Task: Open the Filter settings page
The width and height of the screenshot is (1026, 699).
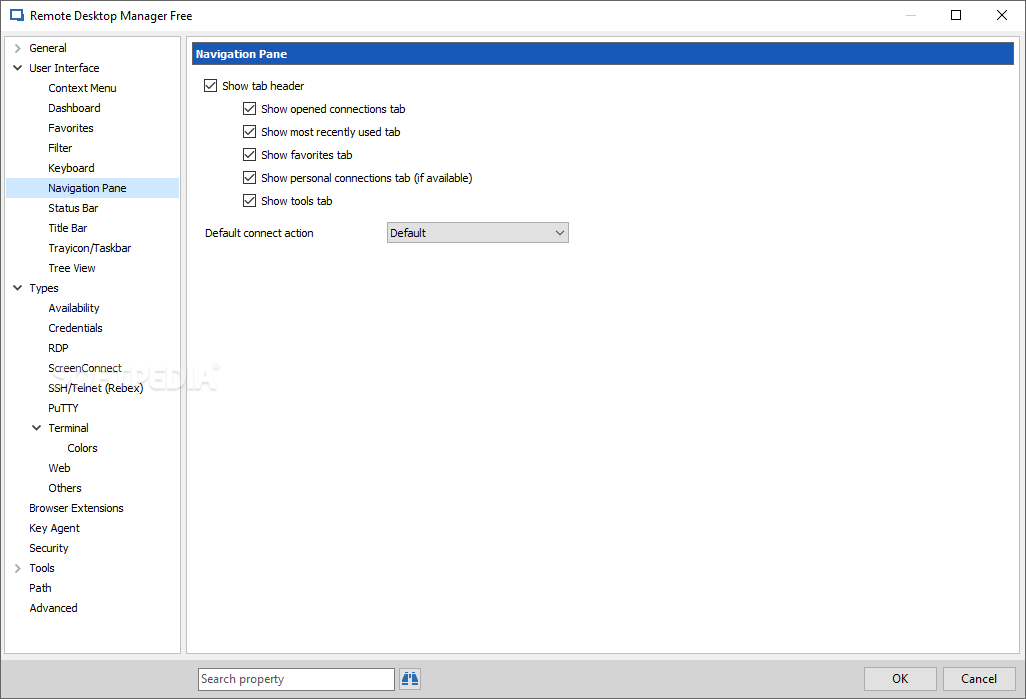Action: pyautogui.click(x=60, y=148)
